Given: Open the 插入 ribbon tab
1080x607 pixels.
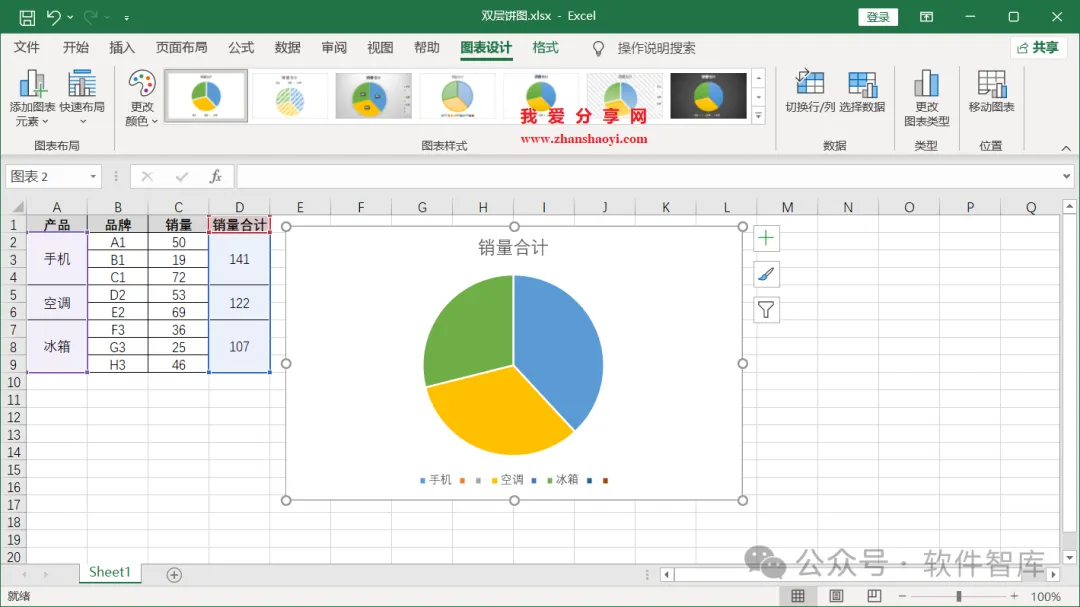Looking at the screenshot, I should point(122,48).
